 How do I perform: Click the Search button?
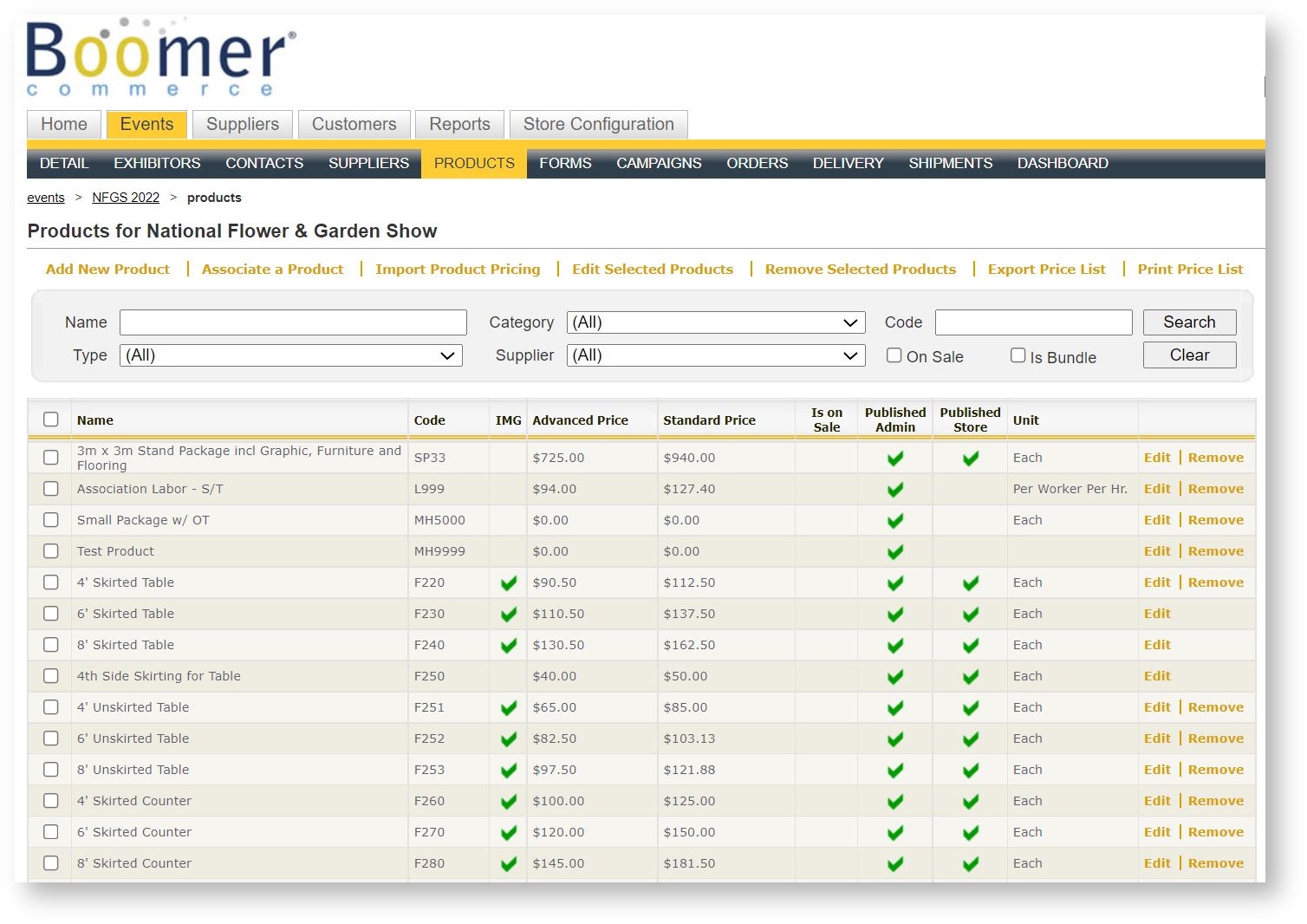click(1189, 322)
